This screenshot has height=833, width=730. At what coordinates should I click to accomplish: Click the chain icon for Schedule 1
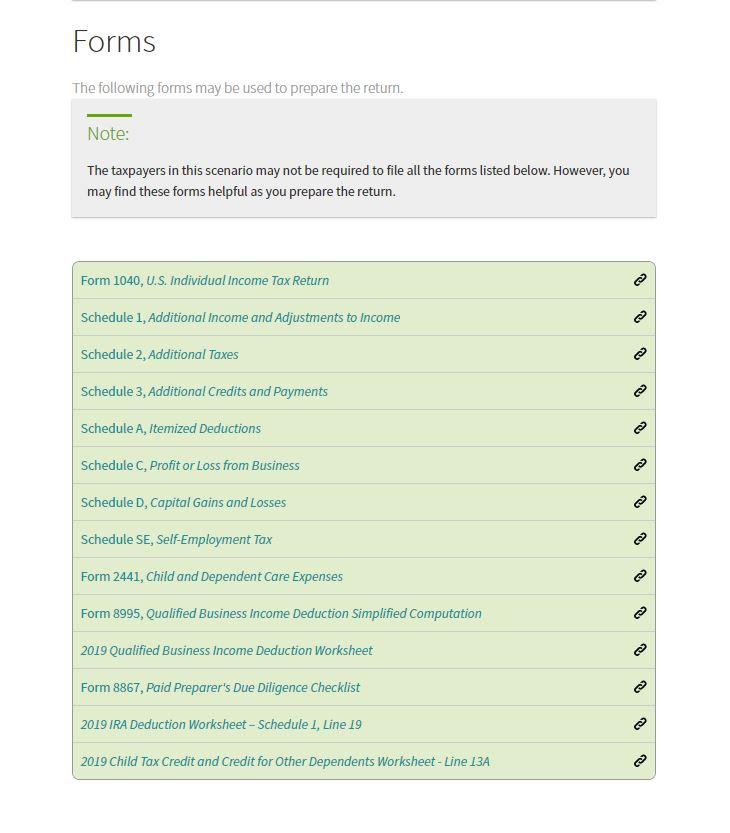pyautogui.click(x=639, y=317)
